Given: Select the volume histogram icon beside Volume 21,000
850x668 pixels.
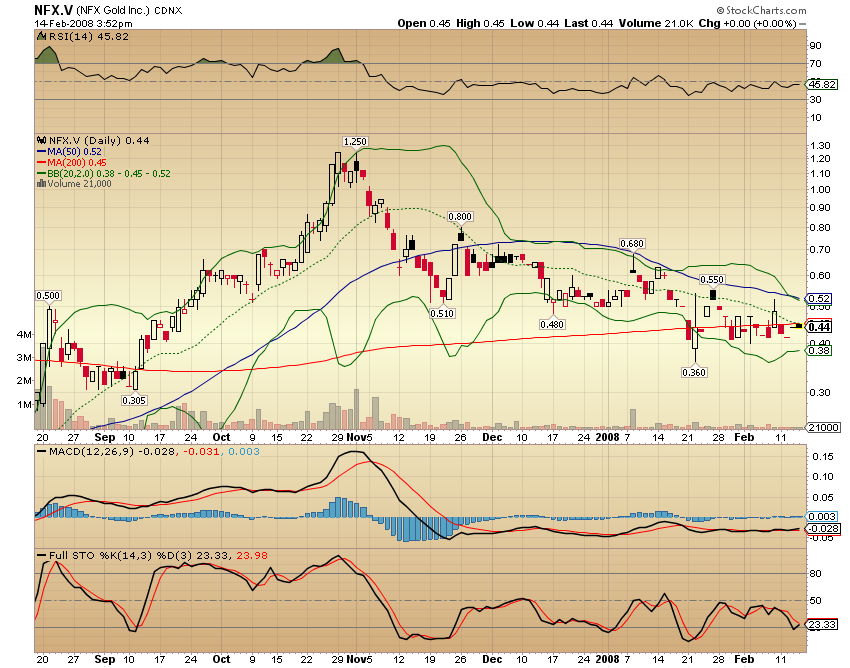Looking at the screenshot, I should coord(42,183).
